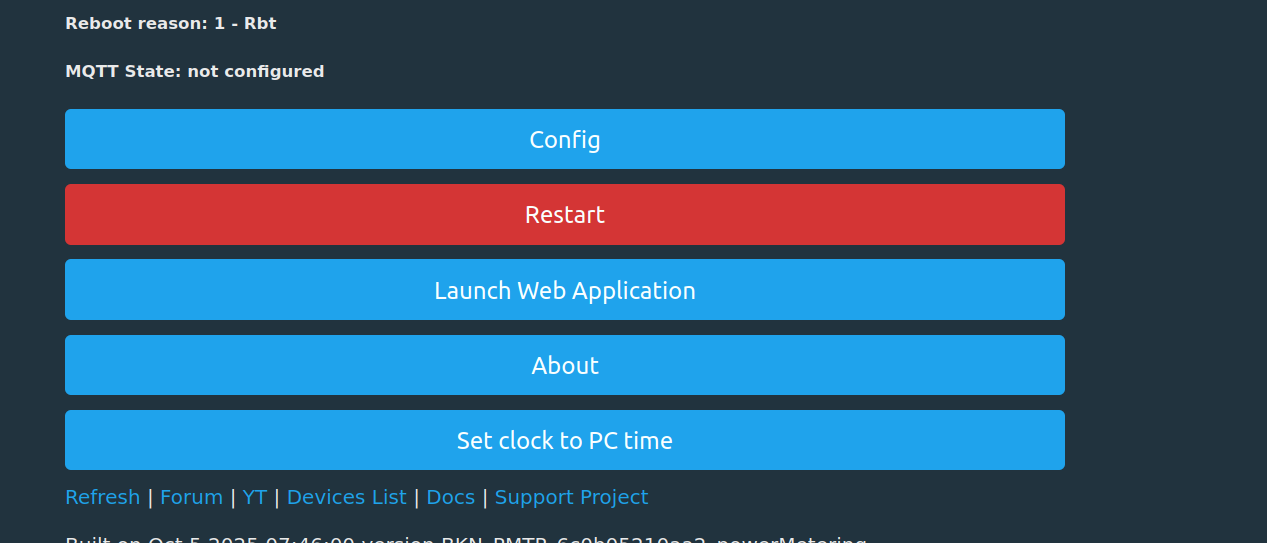Launch Web Application
The image size is (1267, 543).
click(x=565, y=290)
